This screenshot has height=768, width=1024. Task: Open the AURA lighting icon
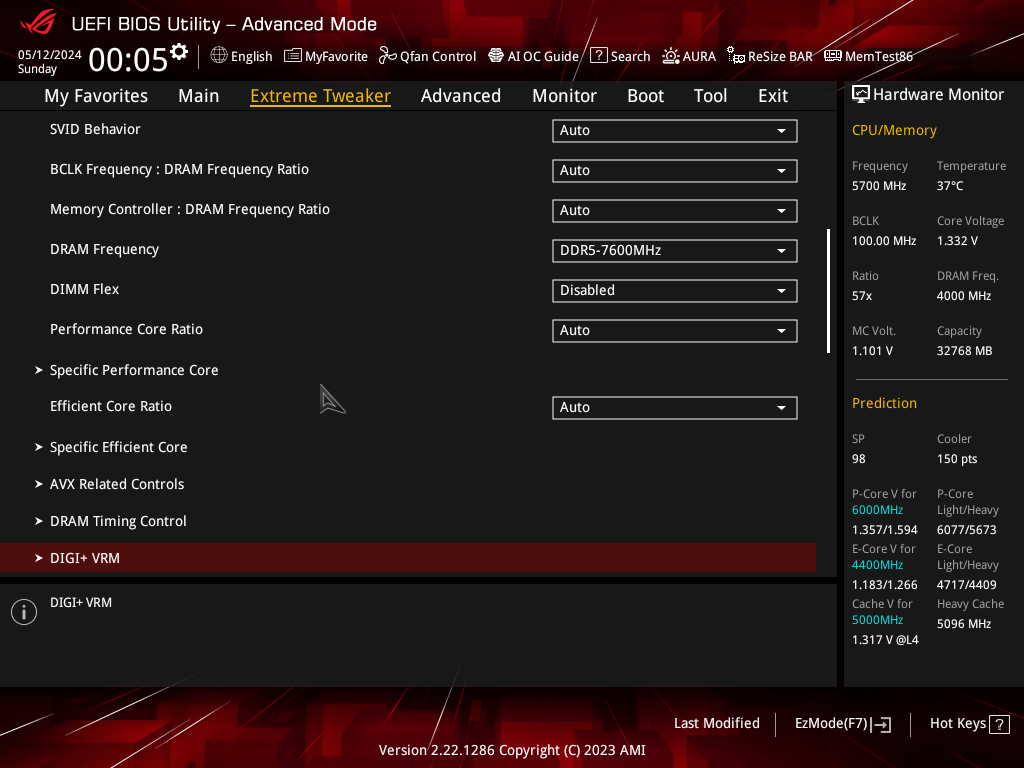[x=671, y=56]
